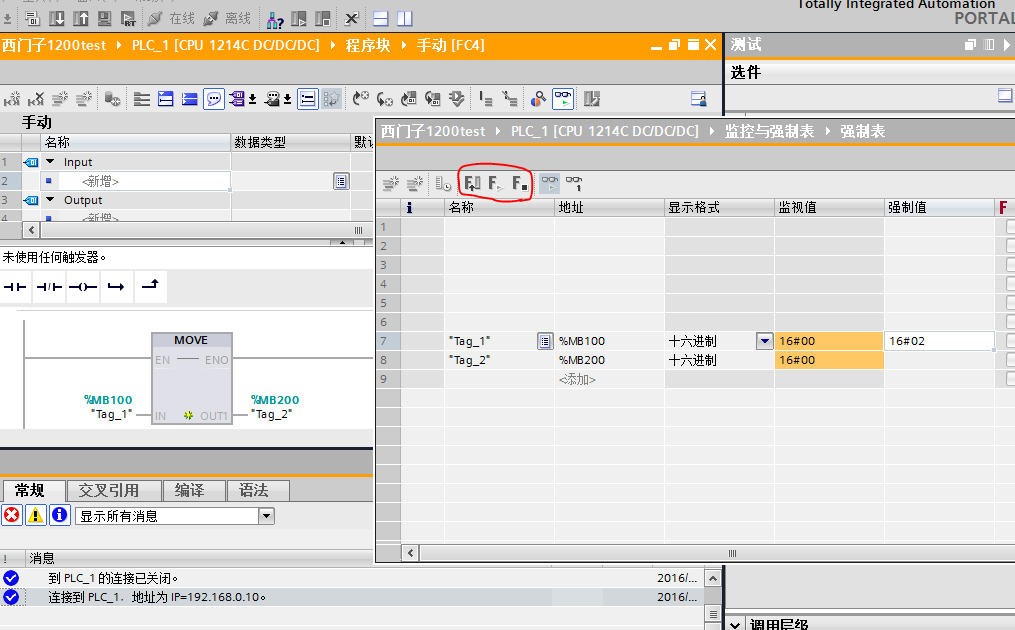Insert normally closed contact instruction
This screenshot has height=630, width=1015.
click(x=49, y=287)
